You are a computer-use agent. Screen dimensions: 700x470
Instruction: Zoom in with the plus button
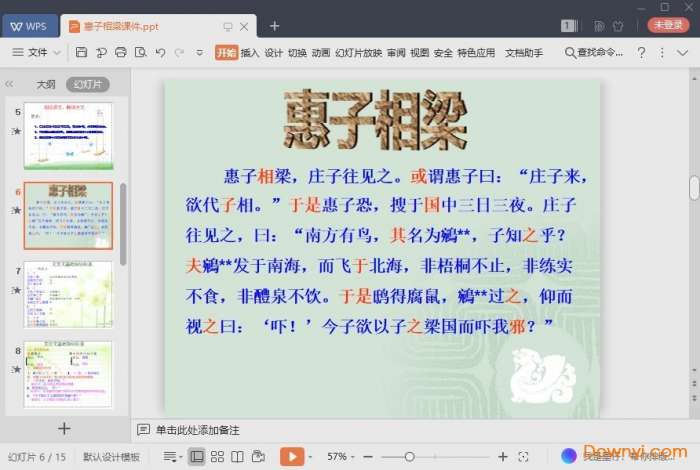[x=503, y=457]
